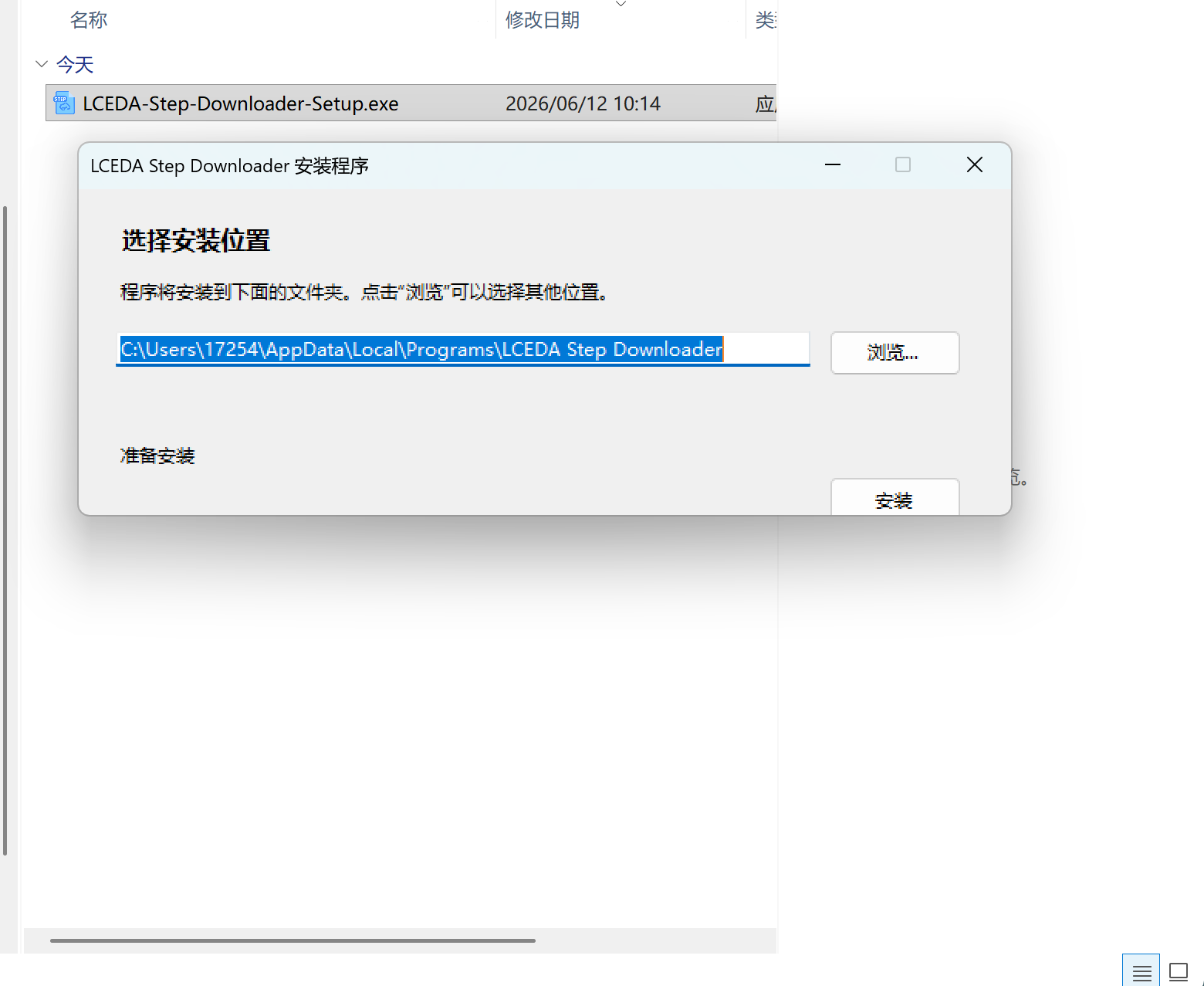Image resolution: width=1204 pixels, height=986 pixels.
Task: Switch to large icons view layout
Action: click(1179, 971)
